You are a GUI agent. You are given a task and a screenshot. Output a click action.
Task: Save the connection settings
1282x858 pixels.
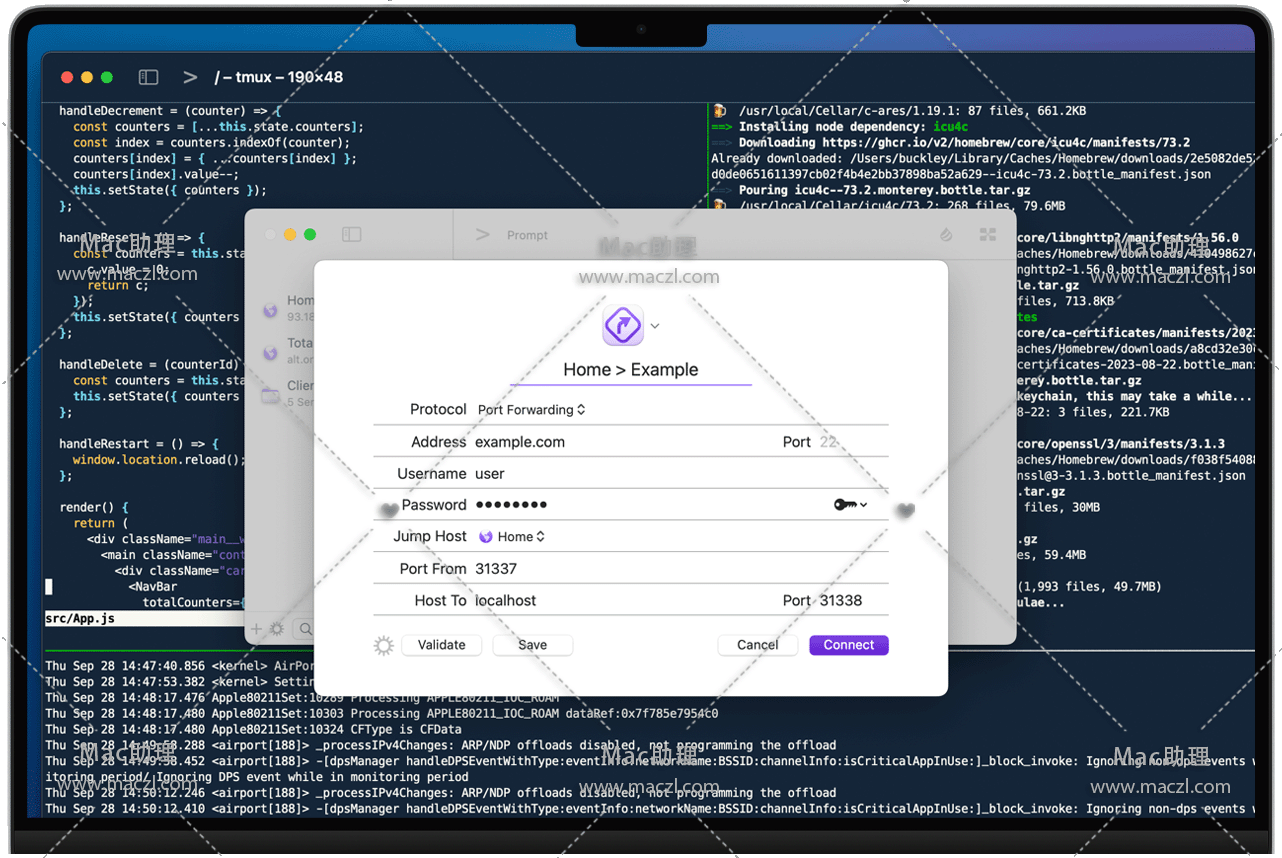coord(532,645)
